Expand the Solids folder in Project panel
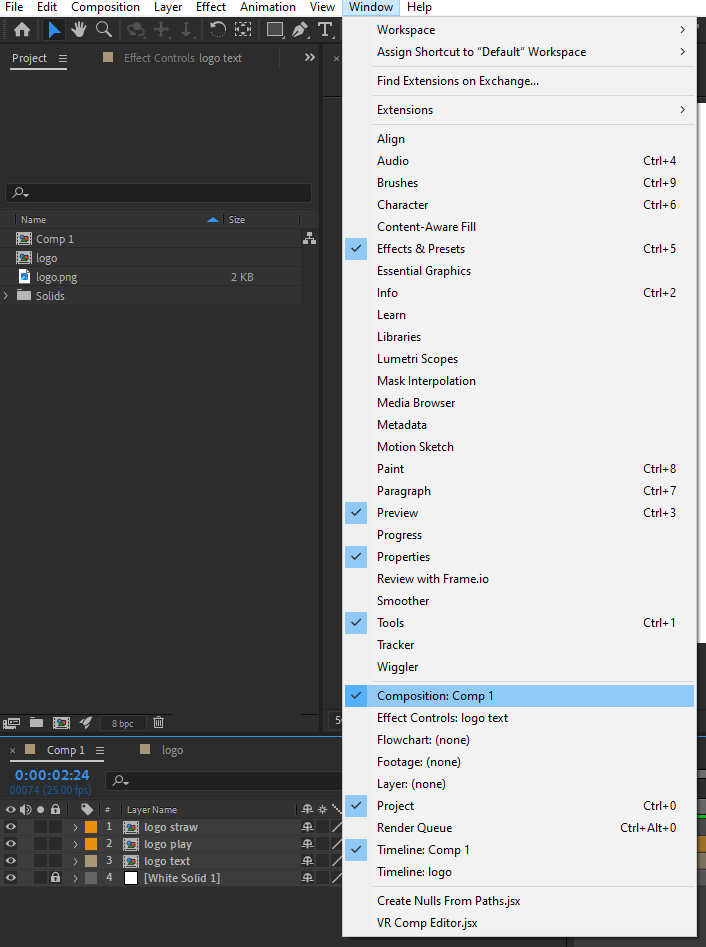 pos(6,295)
